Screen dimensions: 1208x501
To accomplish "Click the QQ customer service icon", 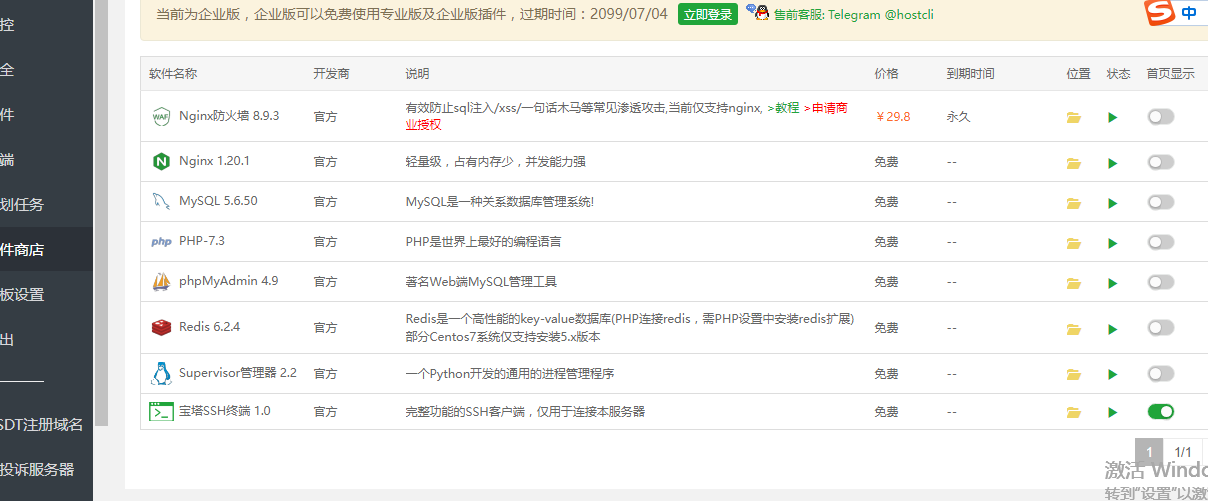I will pos(757,12).
